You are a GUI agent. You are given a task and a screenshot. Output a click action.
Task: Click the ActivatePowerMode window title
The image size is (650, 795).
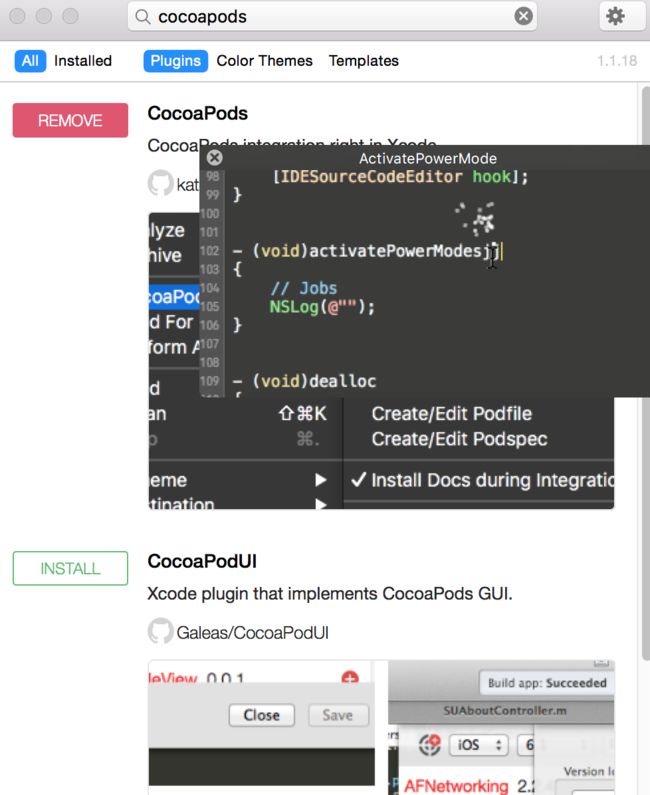click(427, 158)
